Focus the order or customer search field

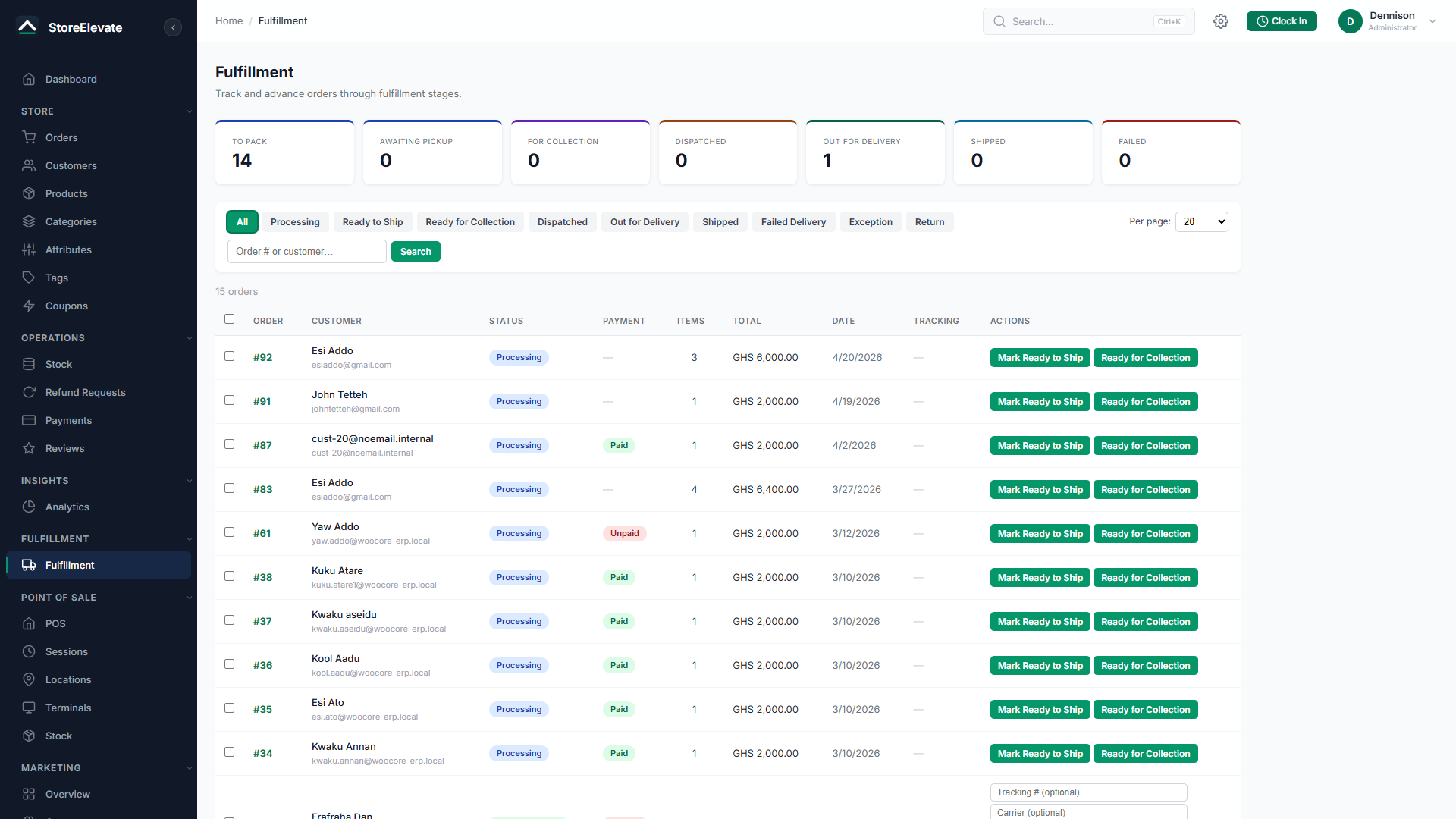307,252
